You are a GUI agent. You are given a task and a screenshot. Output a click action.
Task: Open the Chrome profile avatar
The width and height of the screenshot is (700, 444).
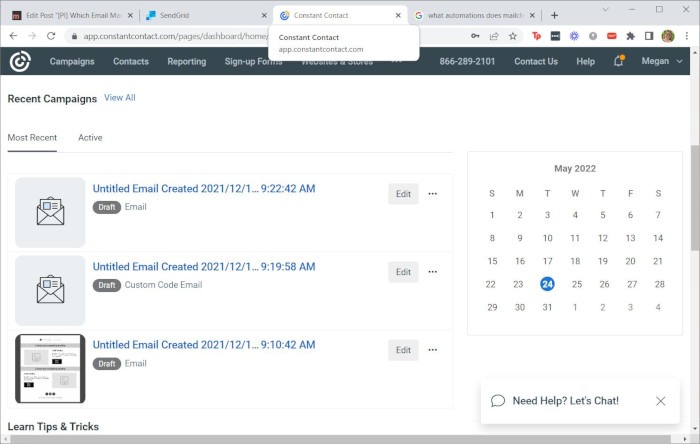tap(668, 36)
